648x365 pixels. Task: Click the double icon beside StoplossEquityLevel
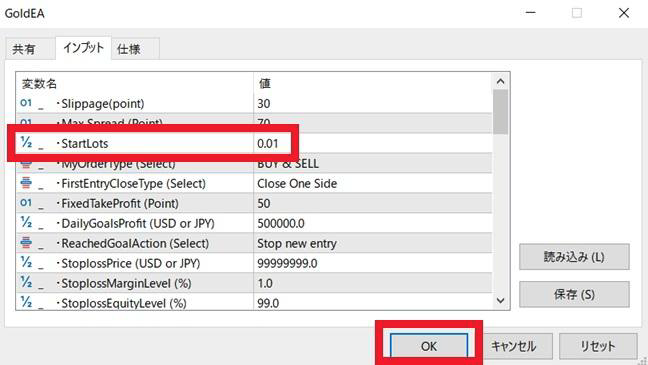pos(26,302)
